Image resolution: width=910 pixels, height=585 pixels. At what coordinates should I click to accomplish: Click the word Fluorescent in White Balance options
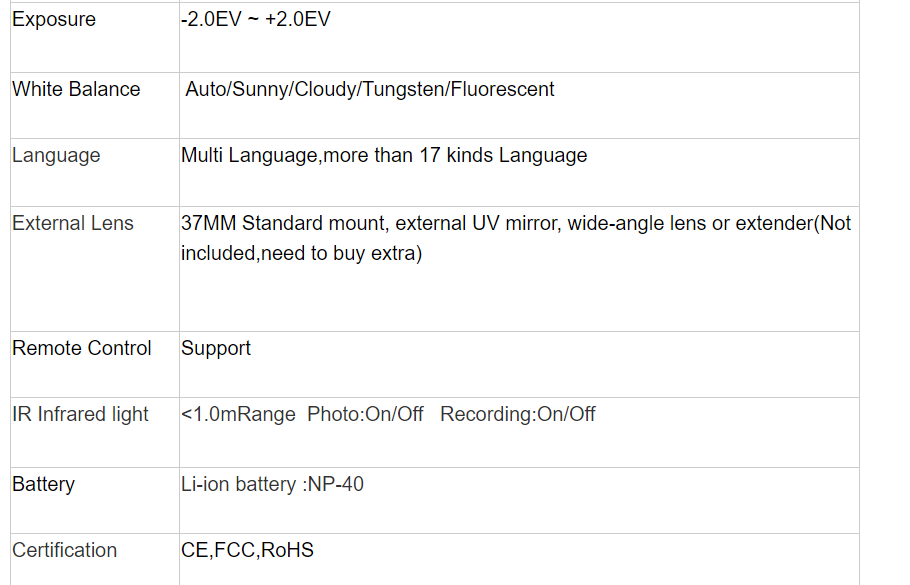pos(502,89)
